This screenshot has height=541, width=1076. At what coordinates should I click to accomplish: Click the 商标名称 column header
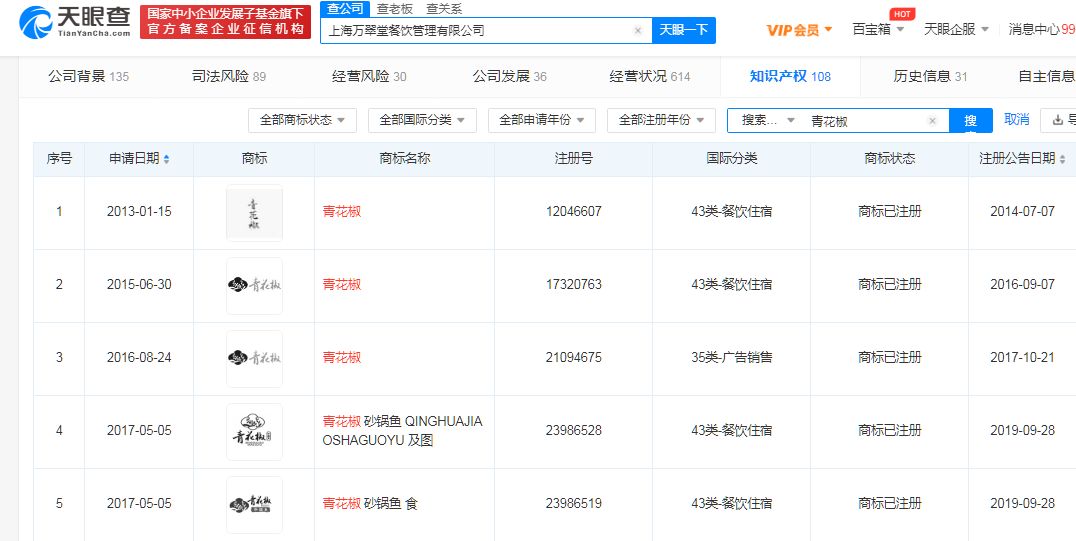tap(404, 159)
